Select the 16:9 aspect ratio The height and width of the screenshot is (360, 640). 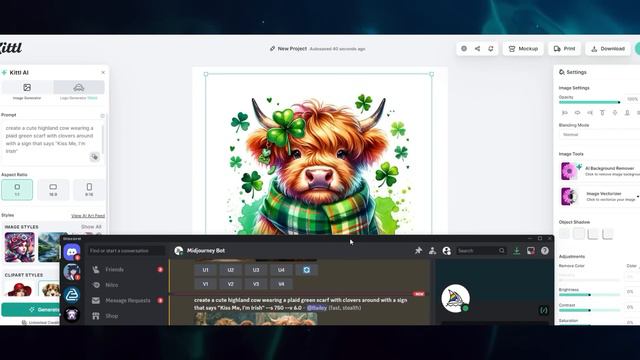pos(53,190)
